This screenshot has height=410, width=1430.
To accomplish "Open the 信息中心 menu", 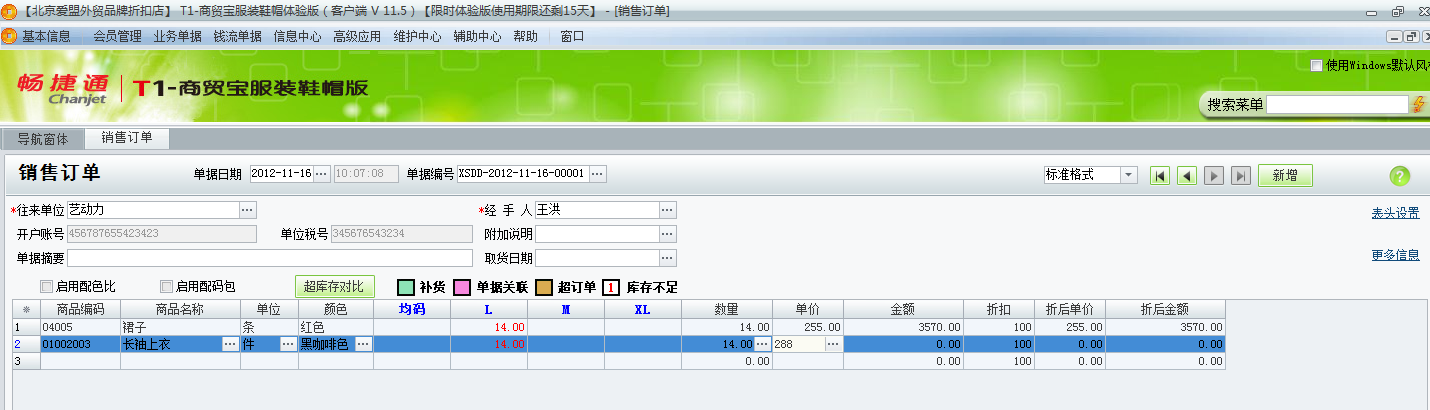I will tap(297, 36).
